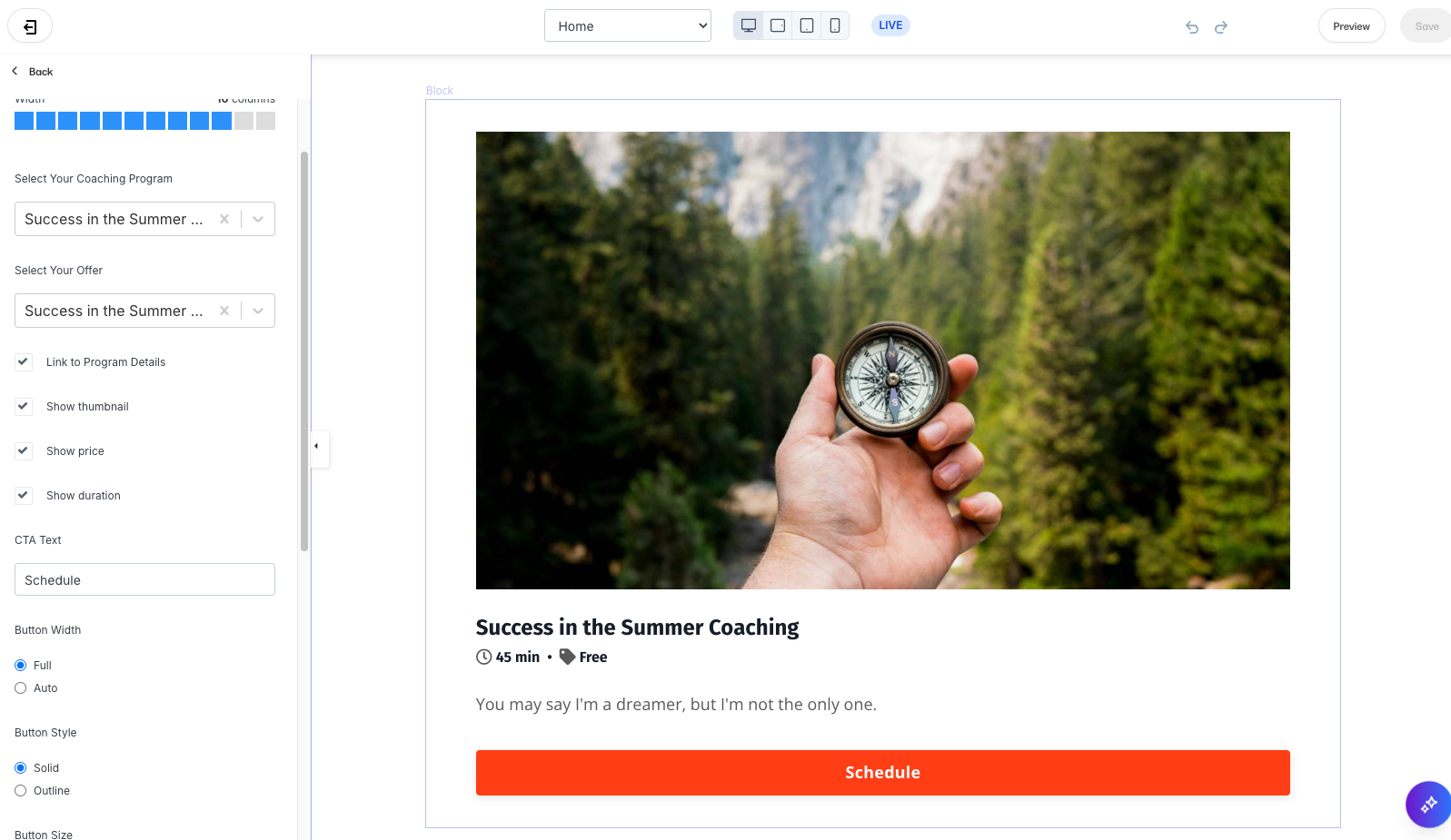Toggle the Show thumbnail checkbox
This screenshot has height=840, width=1451.
tap(24, 406)
